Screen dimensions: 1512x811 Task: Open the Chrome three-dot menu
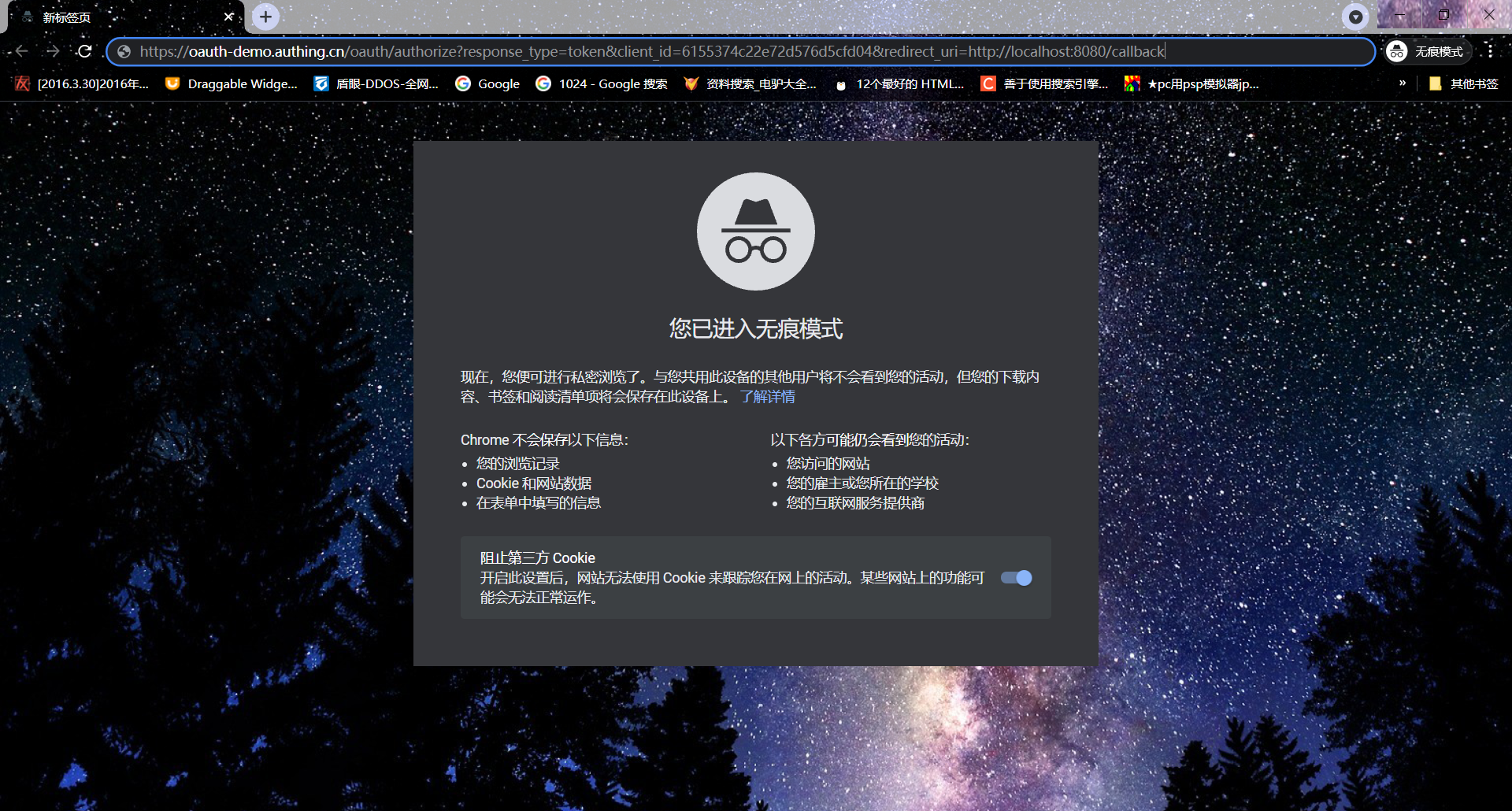[1490, 51]
